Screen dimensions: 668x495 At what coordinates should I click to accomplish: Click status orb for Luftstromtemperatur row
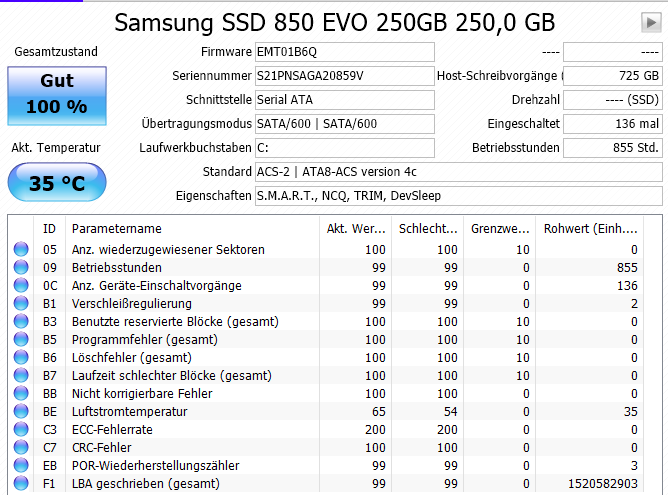(x=21, y=411)
